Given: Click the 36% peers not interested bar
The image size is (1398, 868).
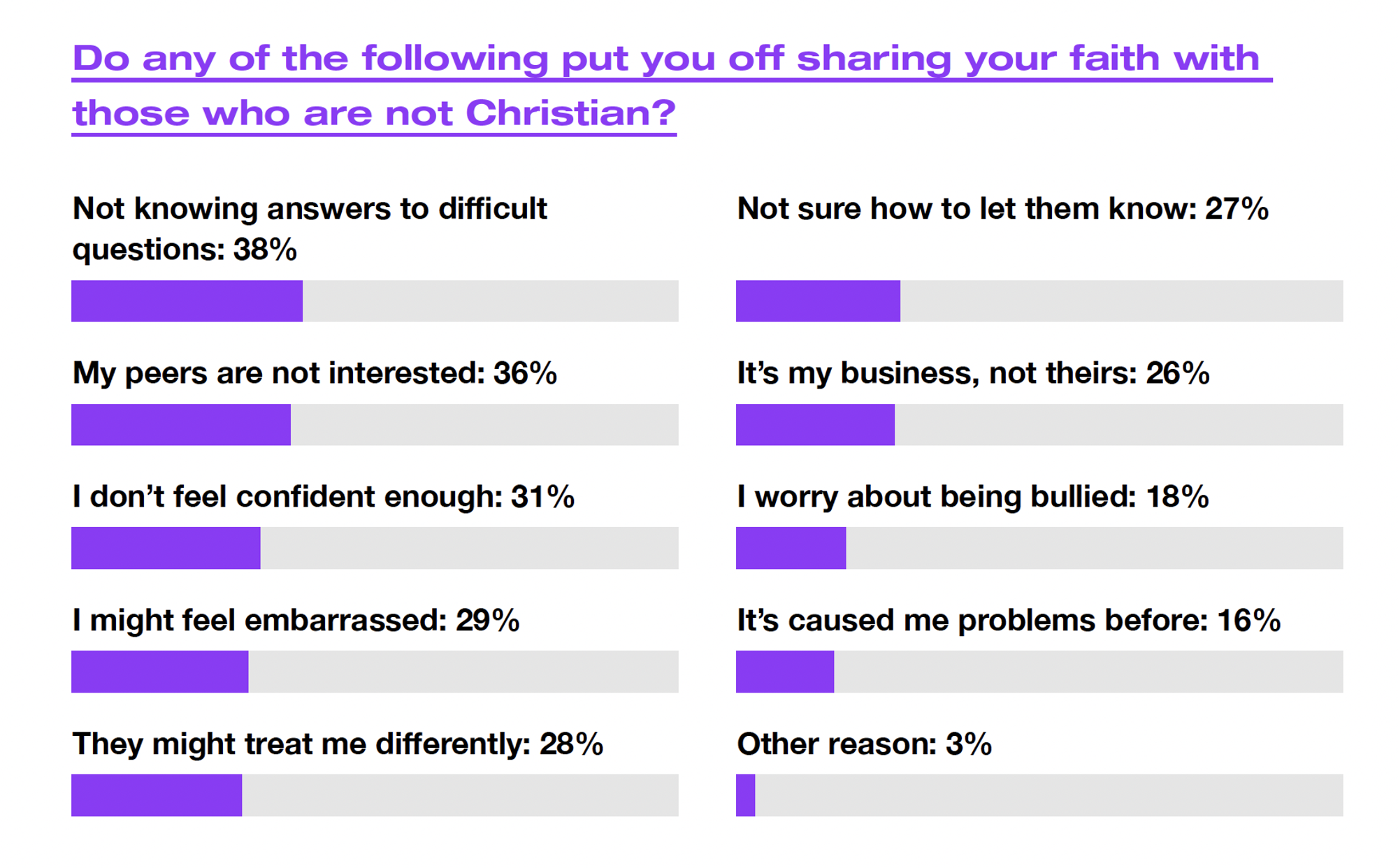Looking at the screenshot, I should click(375, 424).
